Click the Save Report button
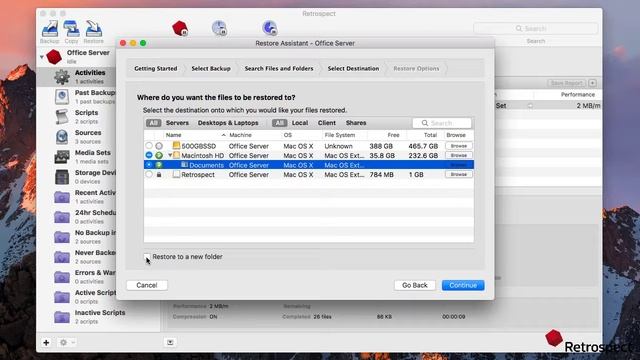The width and height of the screenshot is (640, 360). pyautogui.click(x=566, y=83)
